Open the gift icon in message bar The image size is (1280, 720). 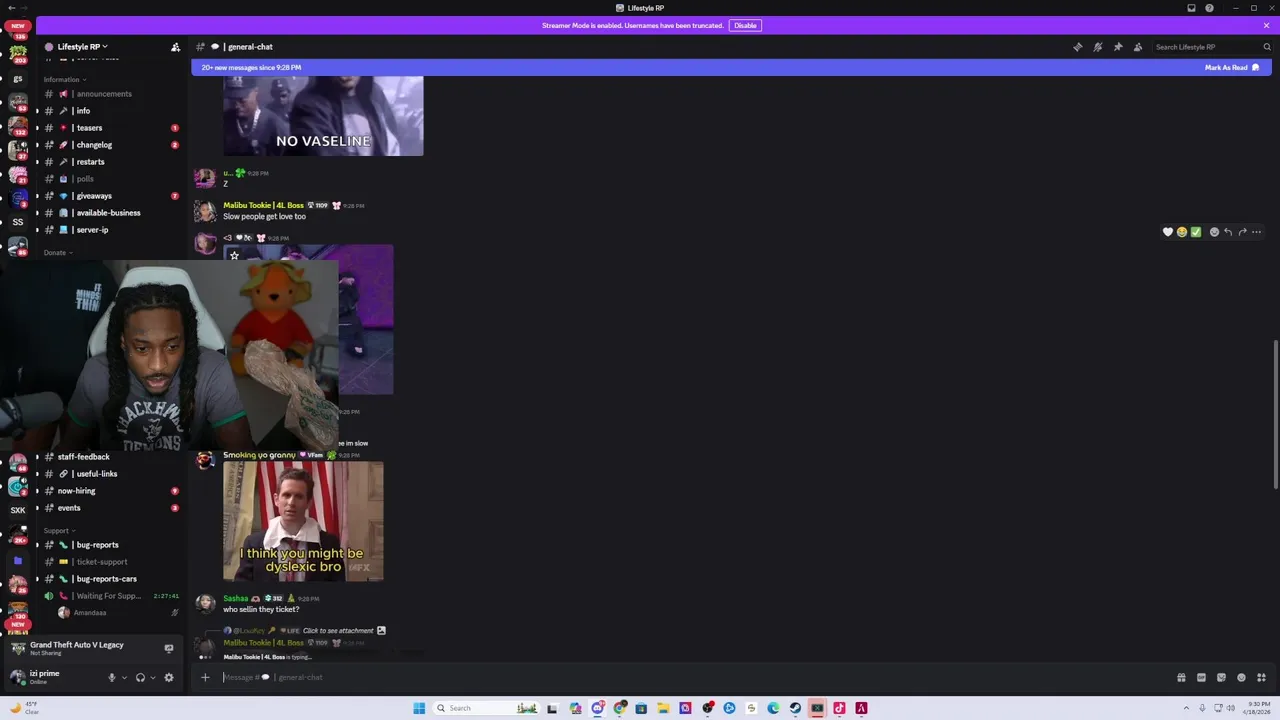point(1181,677)
